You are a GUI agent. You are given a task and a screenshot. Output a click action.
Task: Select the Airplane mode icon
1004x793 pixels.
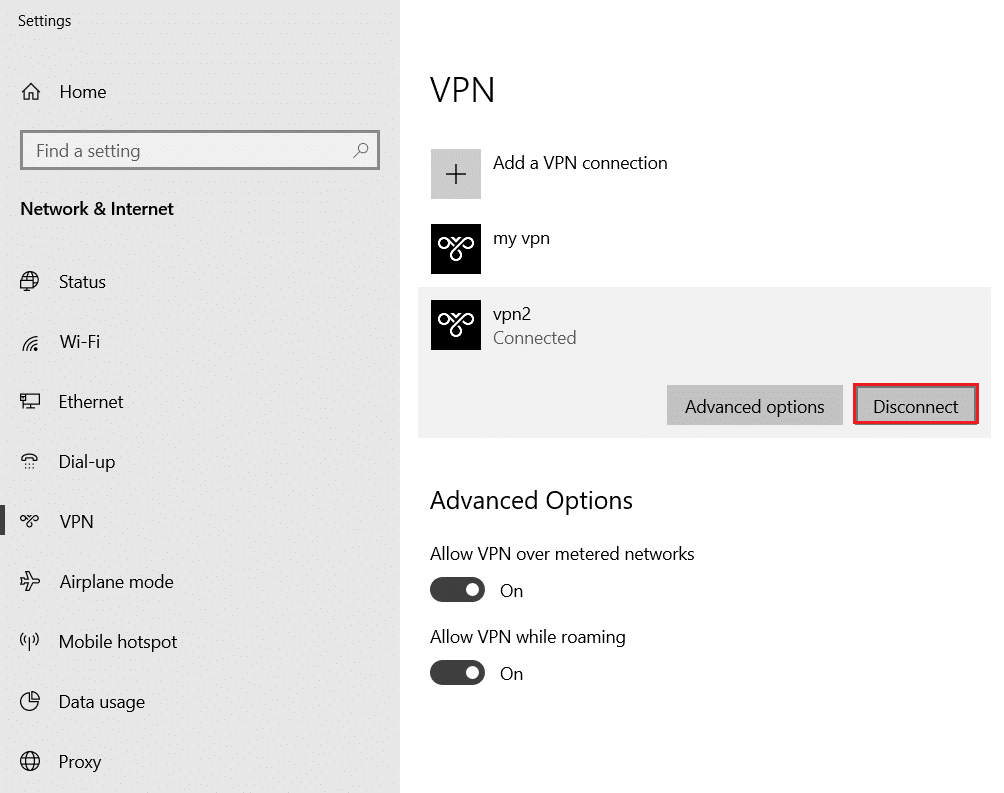click(31, 581)
